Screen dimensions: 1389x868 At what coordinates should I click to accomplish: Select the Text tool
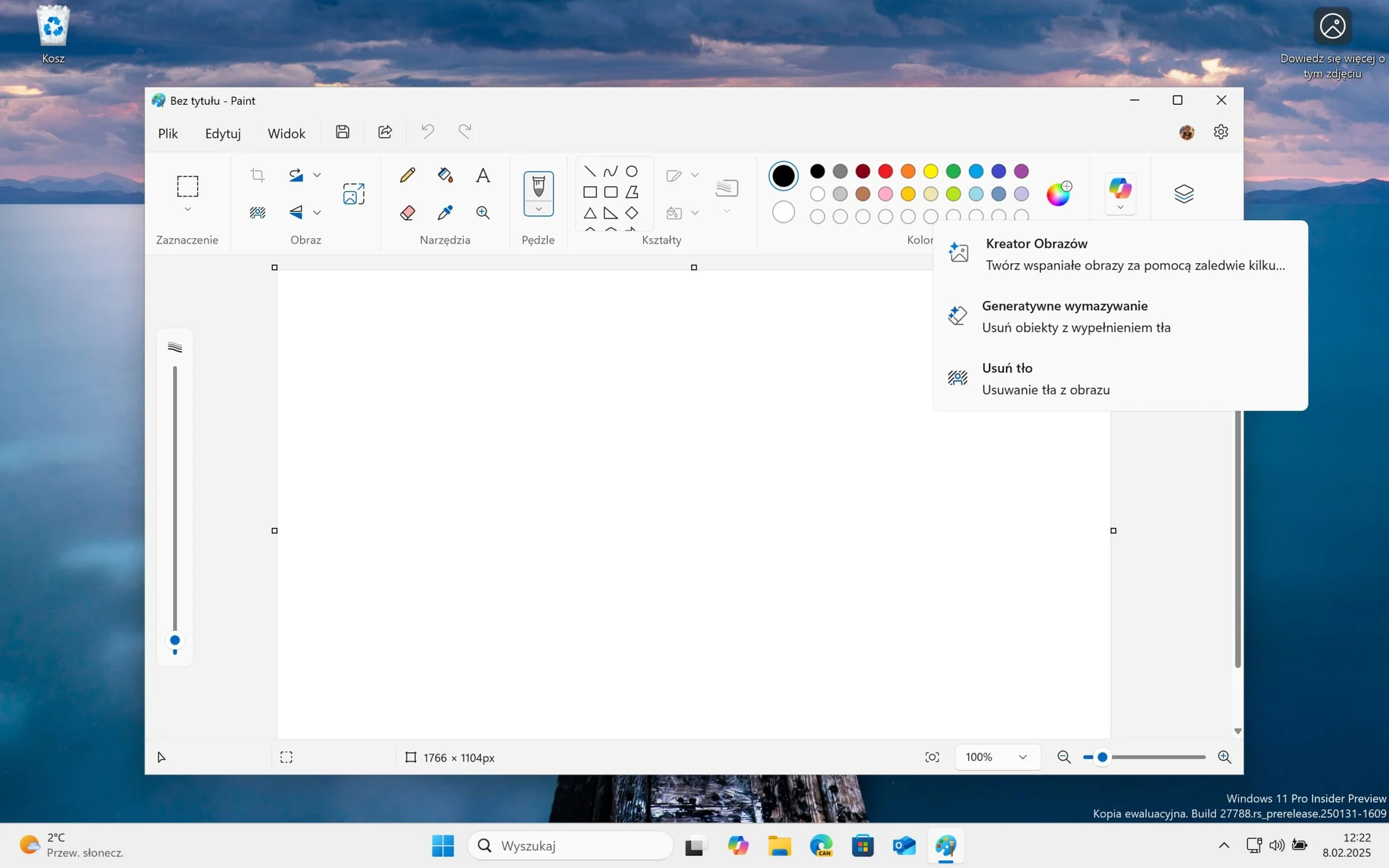click(x=483, y=175)
